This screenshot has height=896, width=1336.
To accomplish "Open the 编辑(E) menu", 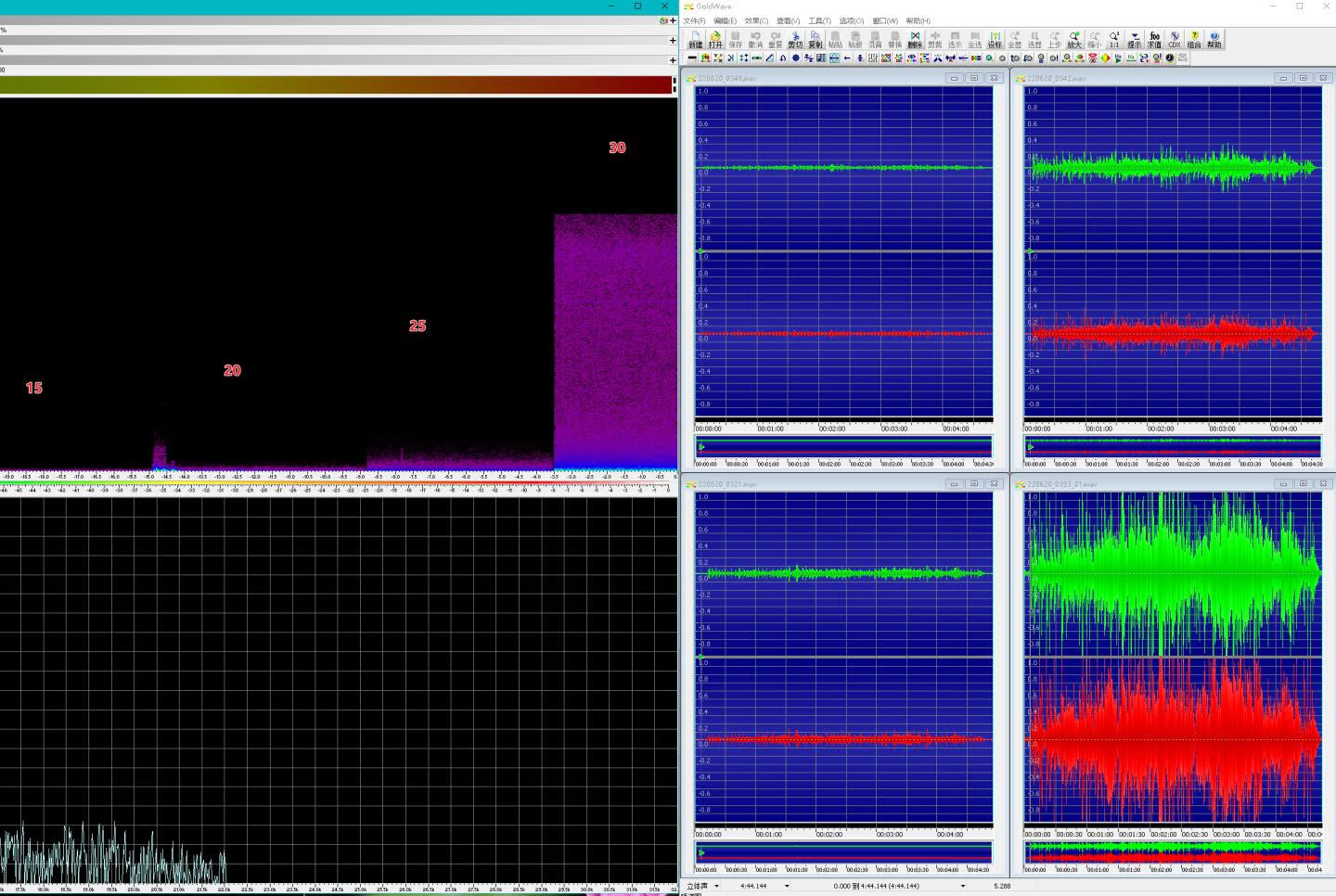I will pos(726,20).
